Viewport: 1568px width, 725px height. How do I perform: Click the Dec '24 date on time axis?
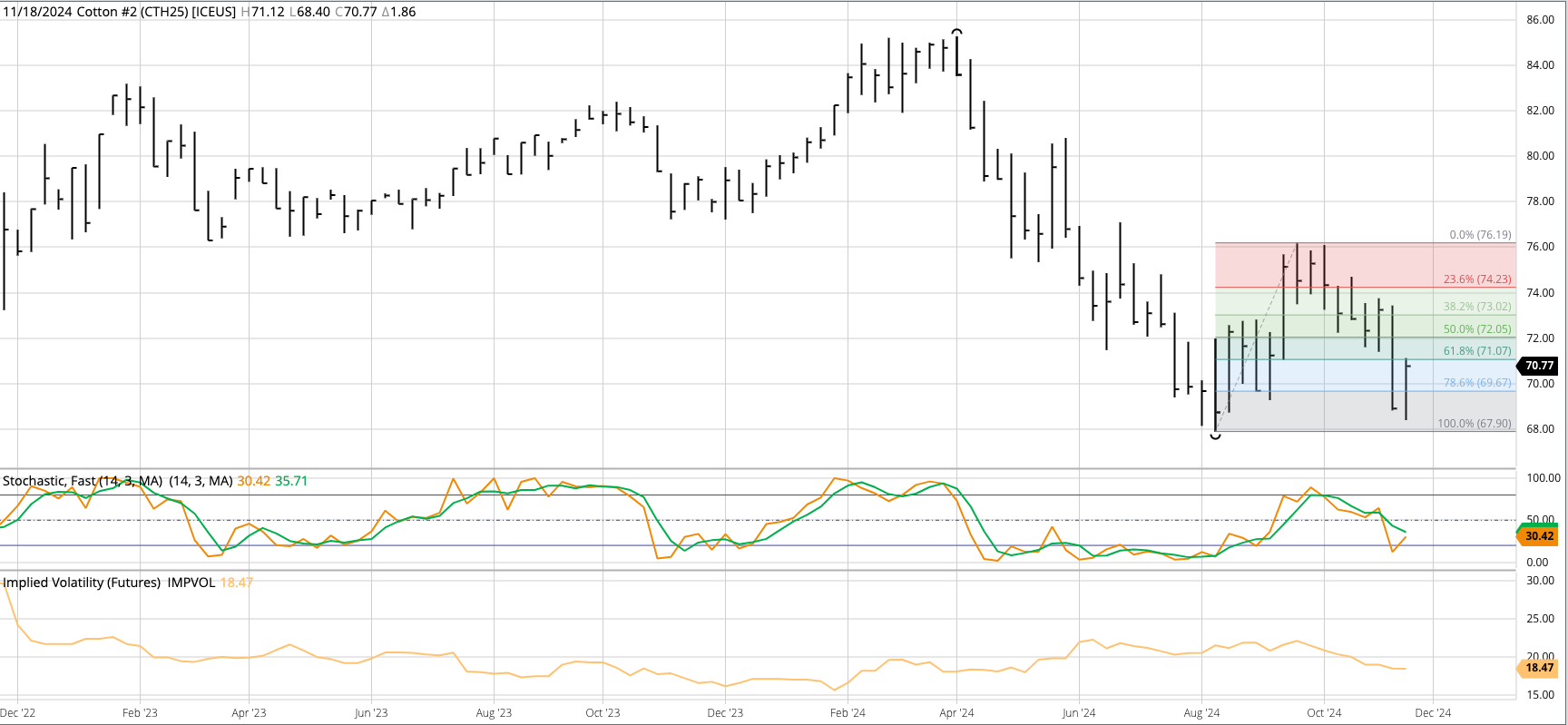(x=1433, y=713)
